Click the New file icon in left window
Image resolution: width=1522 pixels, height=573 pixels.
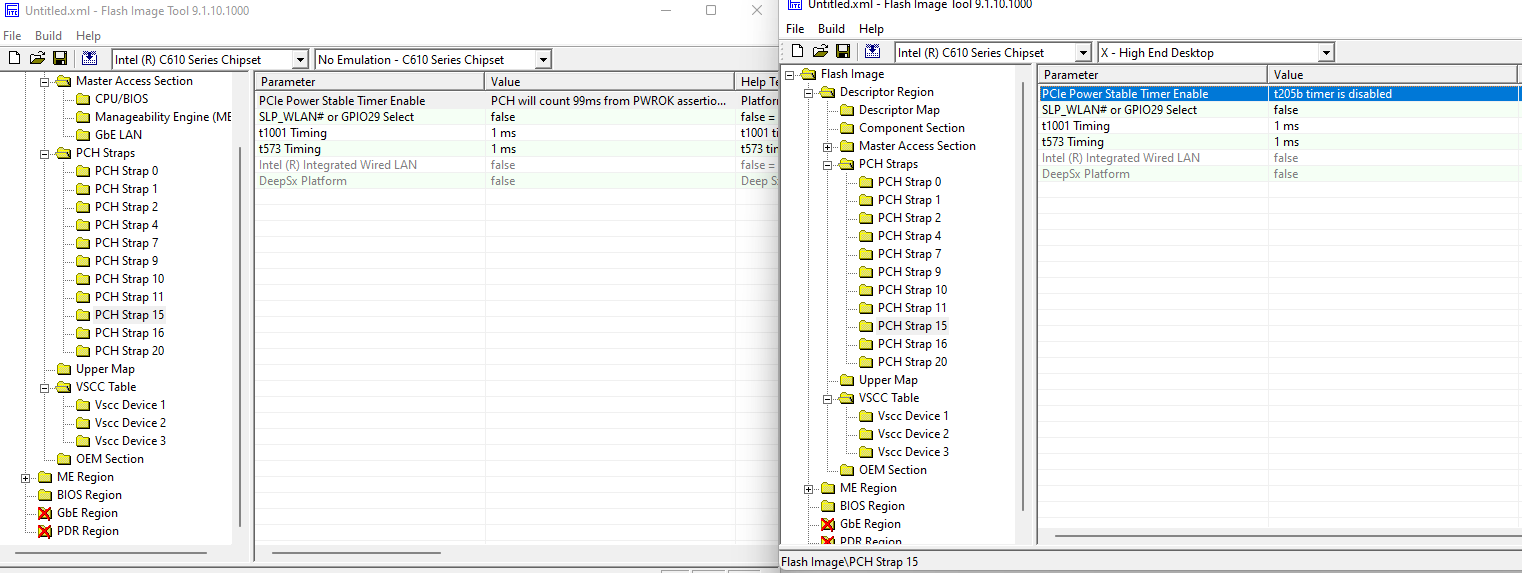[x=14, y=59]
